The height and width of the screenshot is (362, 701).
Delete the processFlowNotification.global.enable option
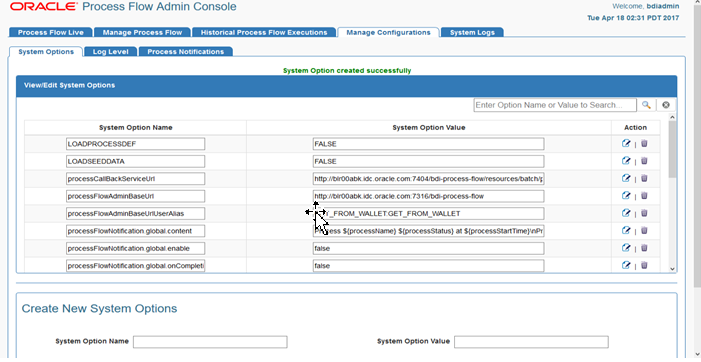(644, 248)
